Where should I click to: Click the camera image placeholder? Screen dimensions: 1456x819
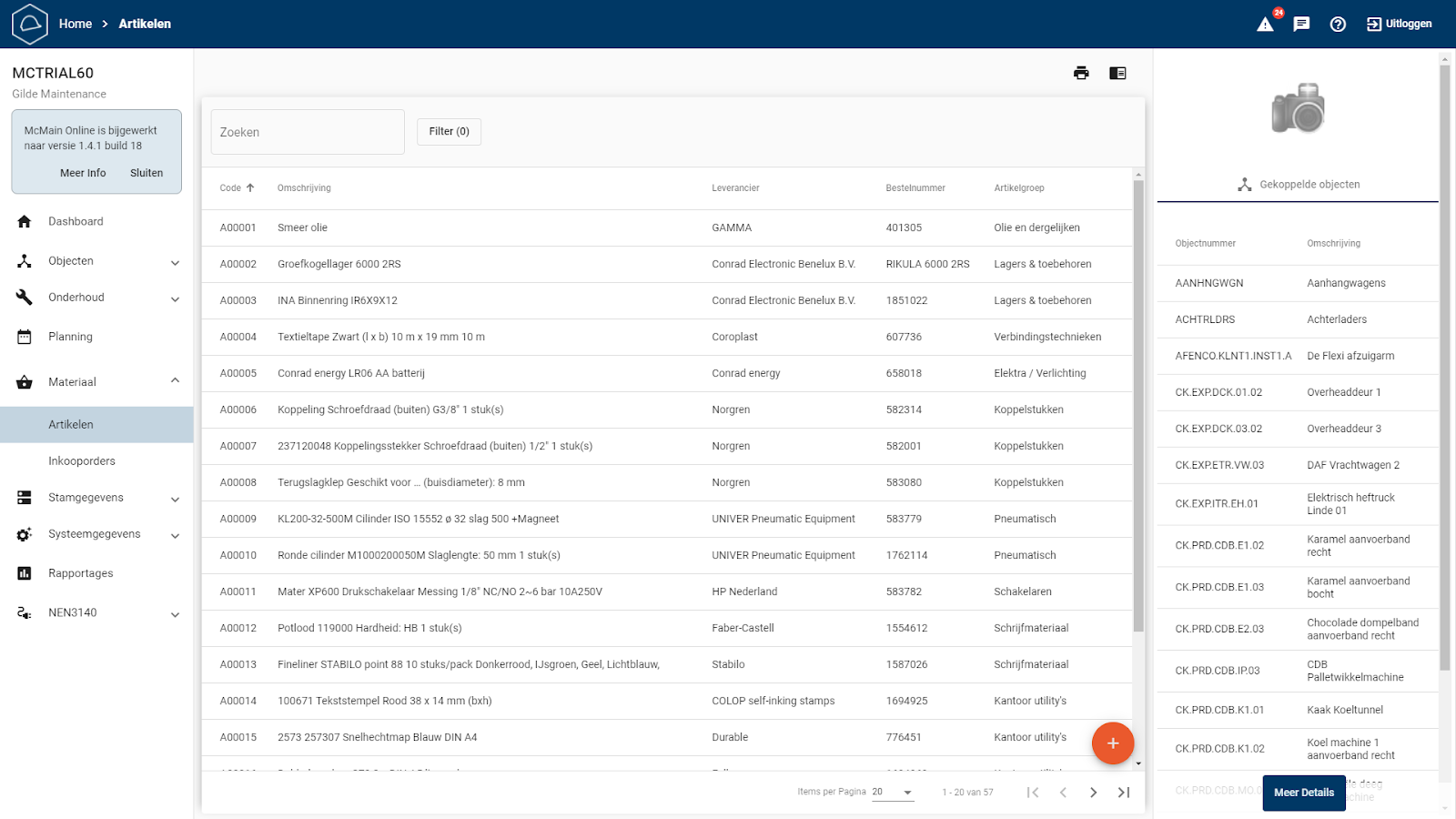click(x=1298, y=108)
